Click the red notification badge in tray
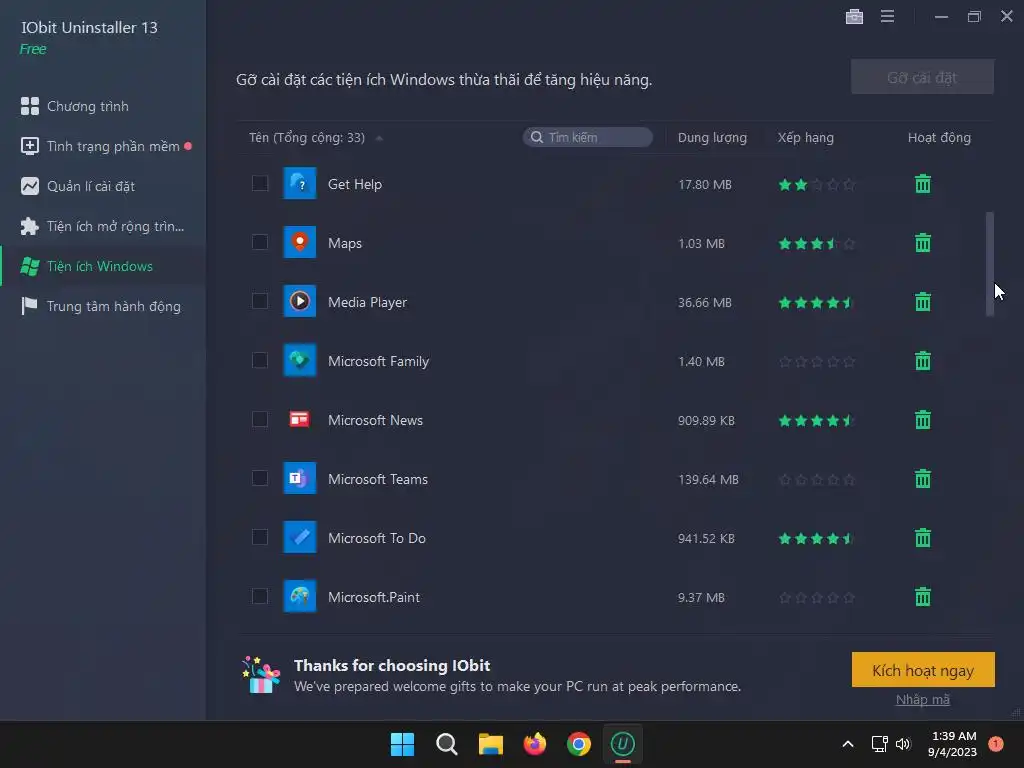The height and width of the screenshot is (768, 1024). [x=996, y=744]
